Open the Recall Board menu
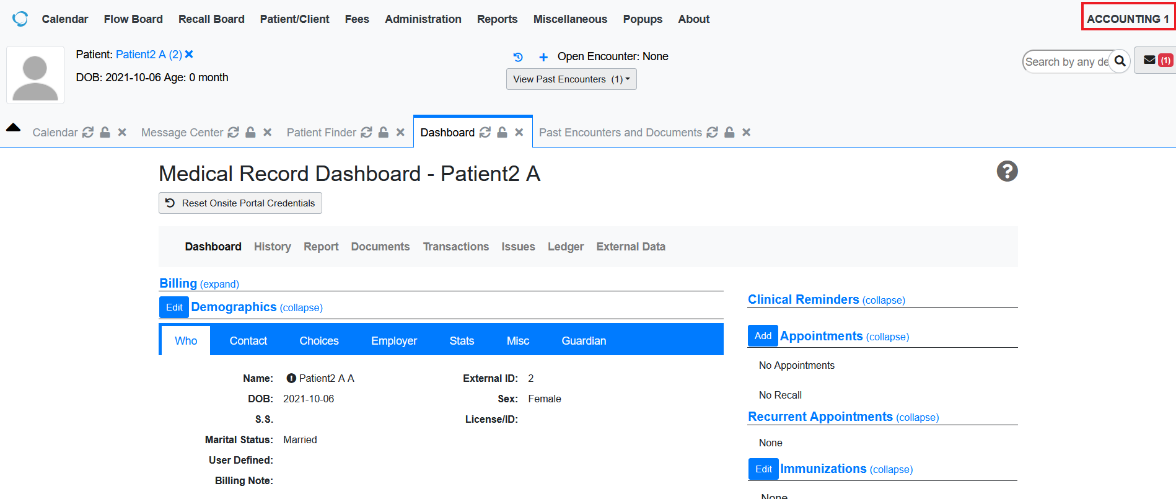Image resolution: width=1176 pixels, height=499 pixels. (212, 20)
